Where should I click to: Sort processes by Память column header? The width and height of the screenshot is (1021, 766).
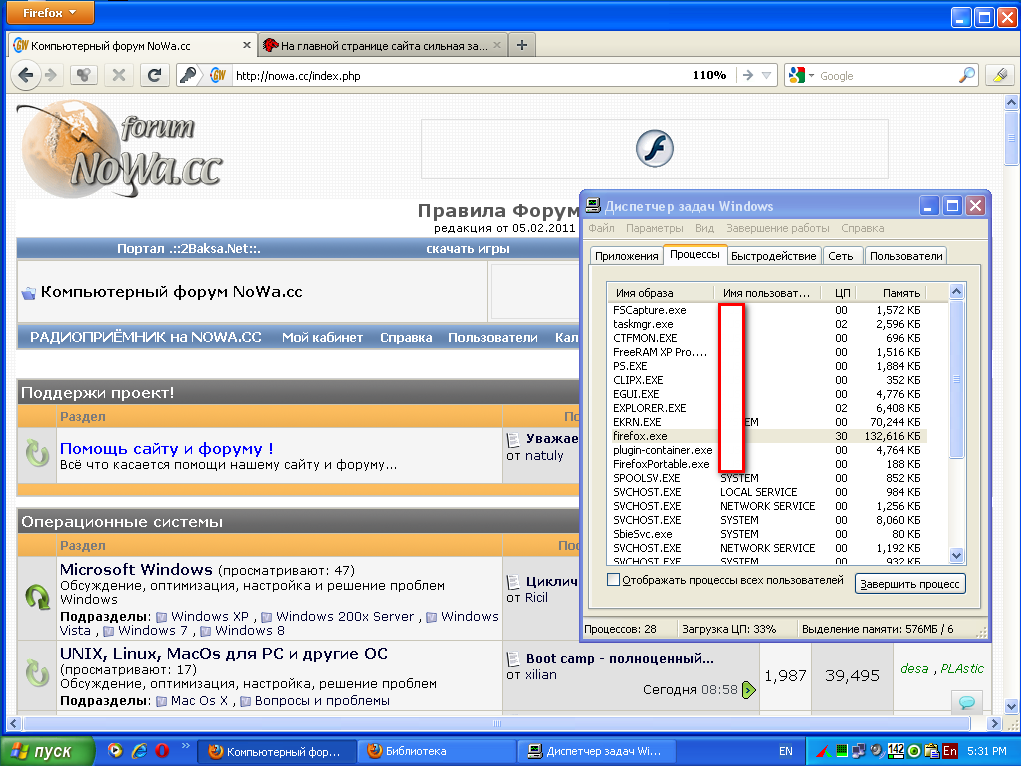[x=889, y=293]
